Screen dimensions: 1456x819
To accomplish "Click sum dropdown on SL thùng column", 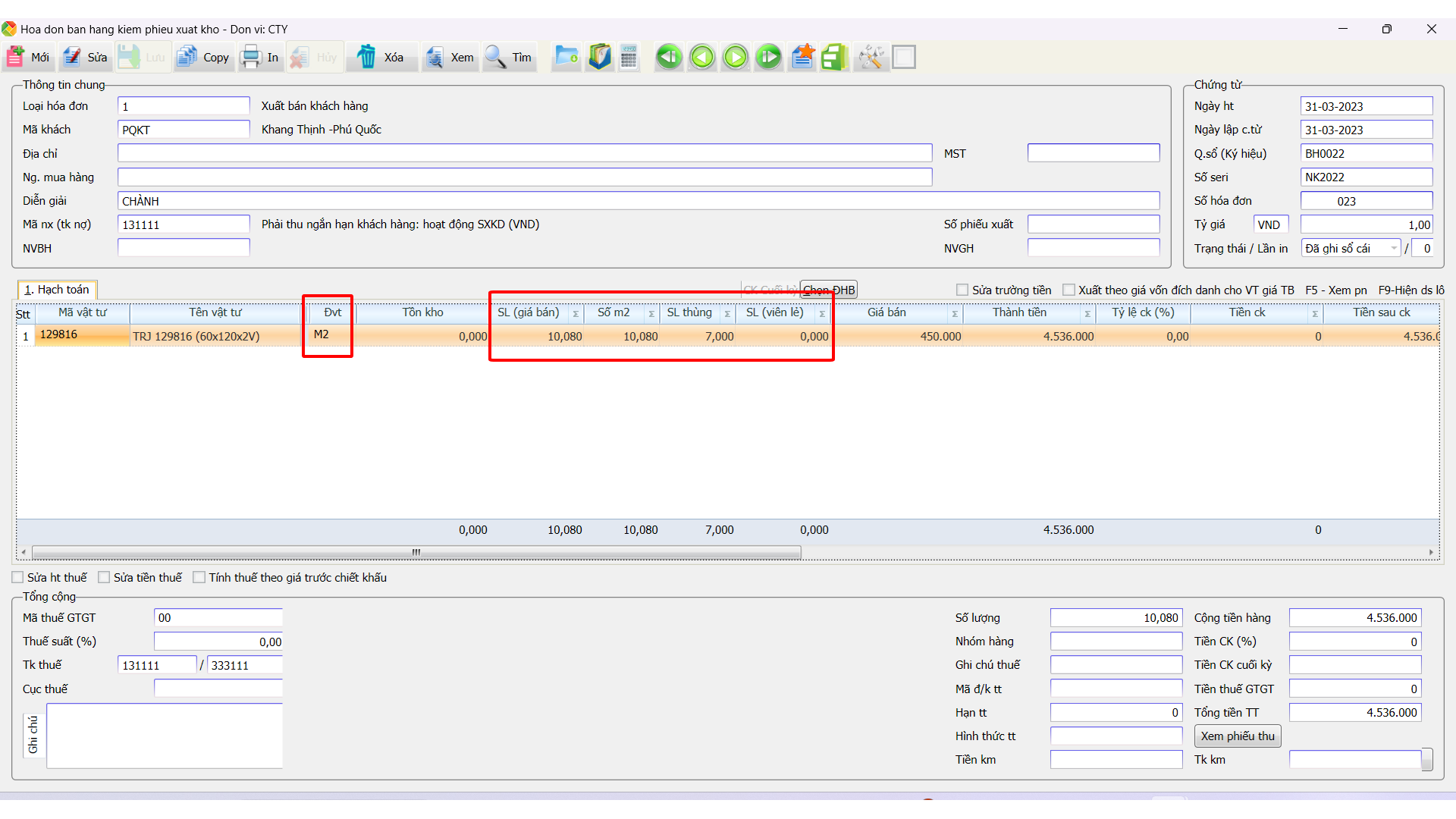I will 727,313.
